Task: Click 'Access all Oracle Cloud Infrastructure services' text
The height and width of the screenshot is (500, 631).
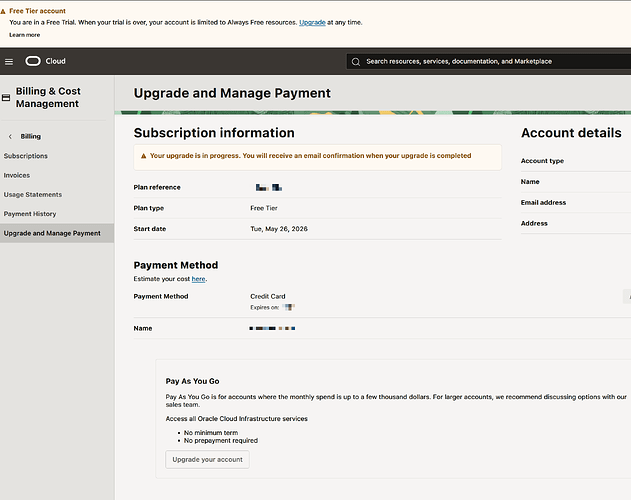Action: point(237,419)
